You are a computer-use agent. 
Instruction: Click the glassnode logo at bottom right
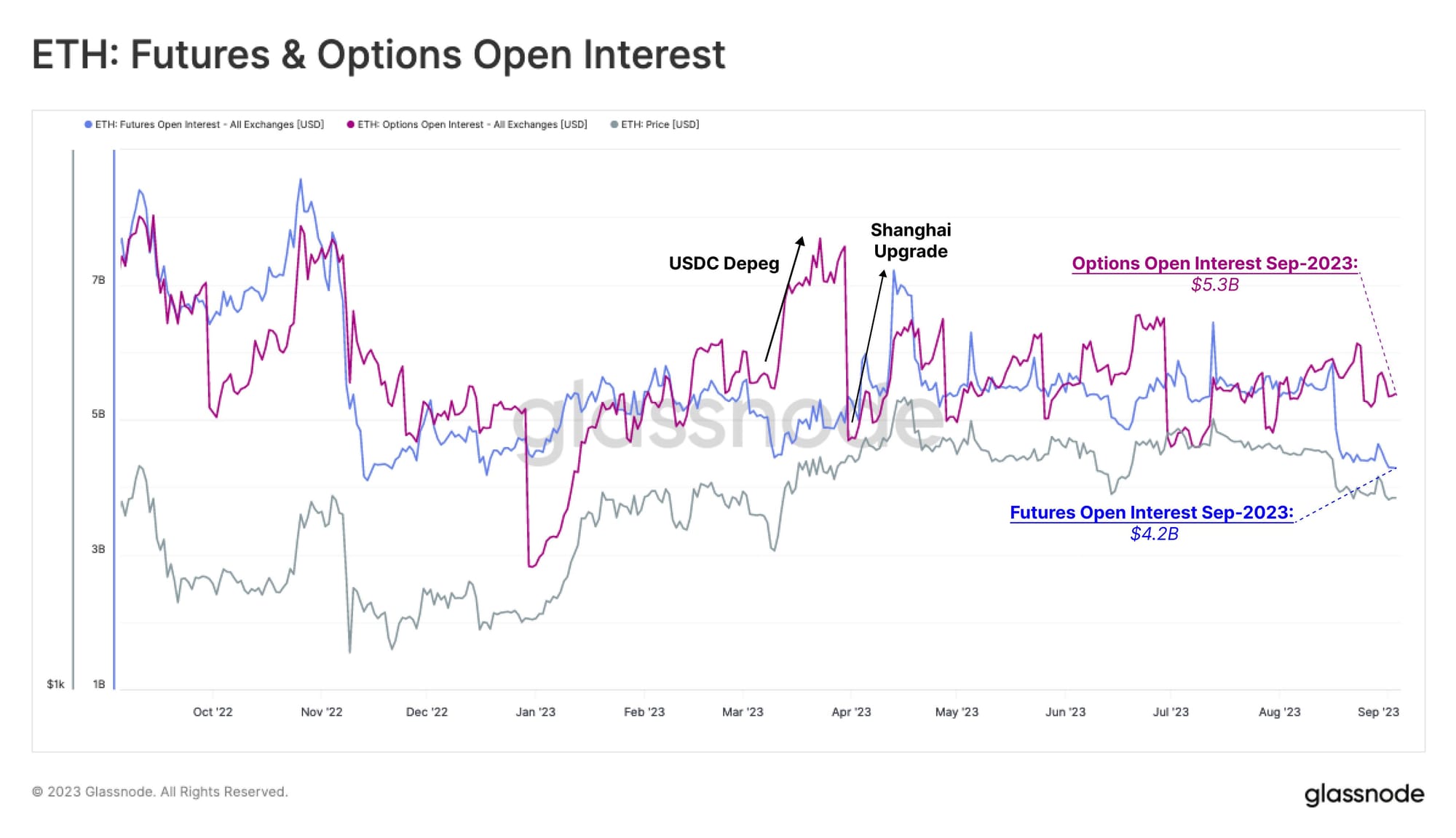1364,794
